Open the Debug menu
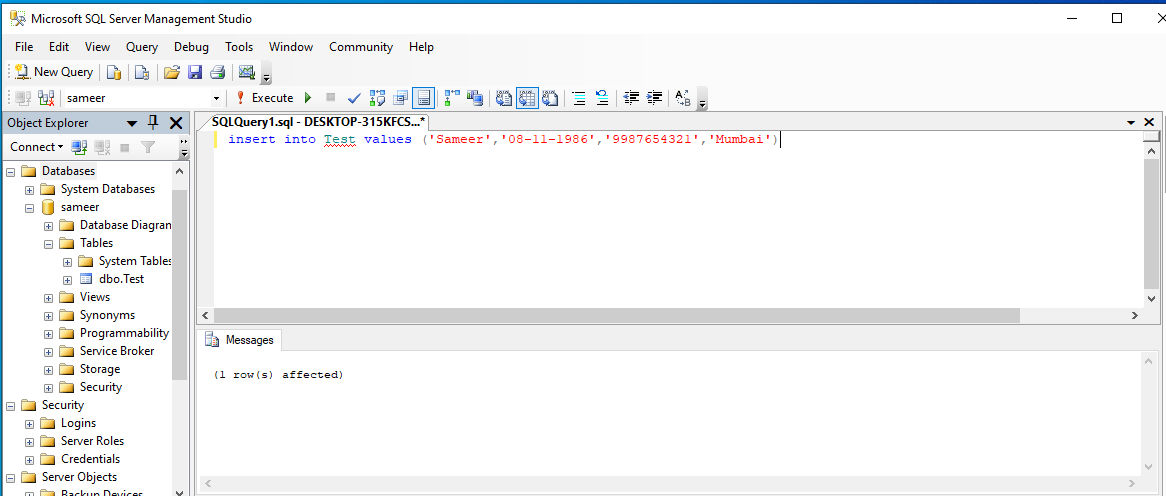The width and height of the screenshot is (1166, 496). [191, 47]
